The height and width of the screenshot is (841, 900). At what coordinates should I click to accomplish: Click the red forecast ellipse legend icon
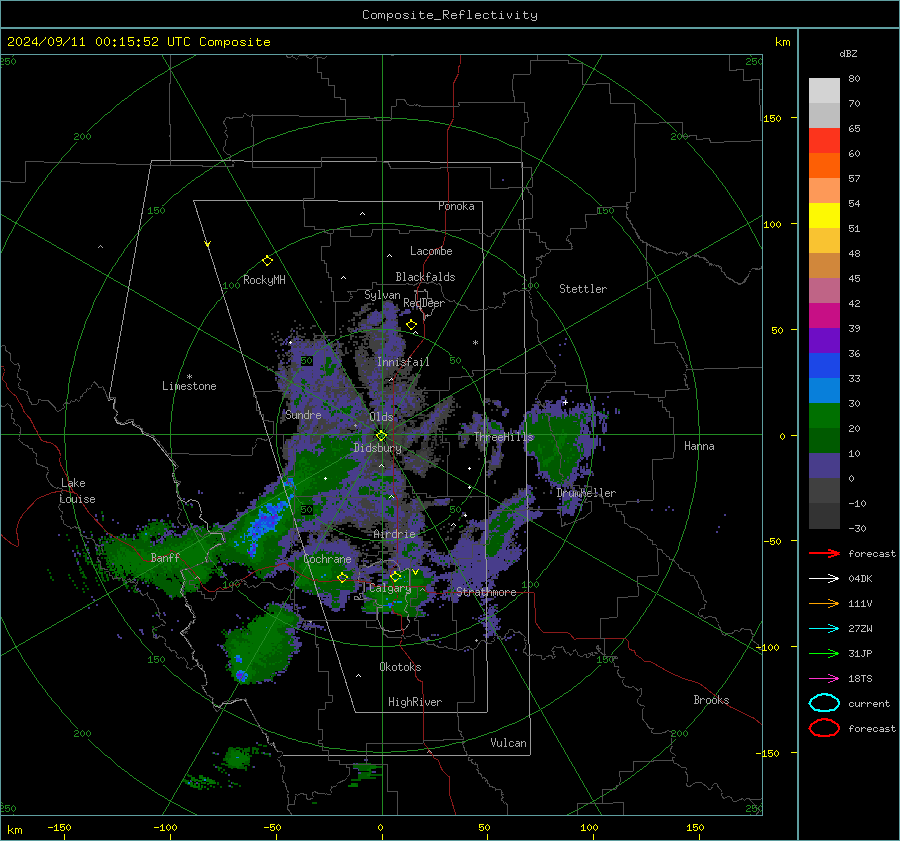[x=824, y=728]
